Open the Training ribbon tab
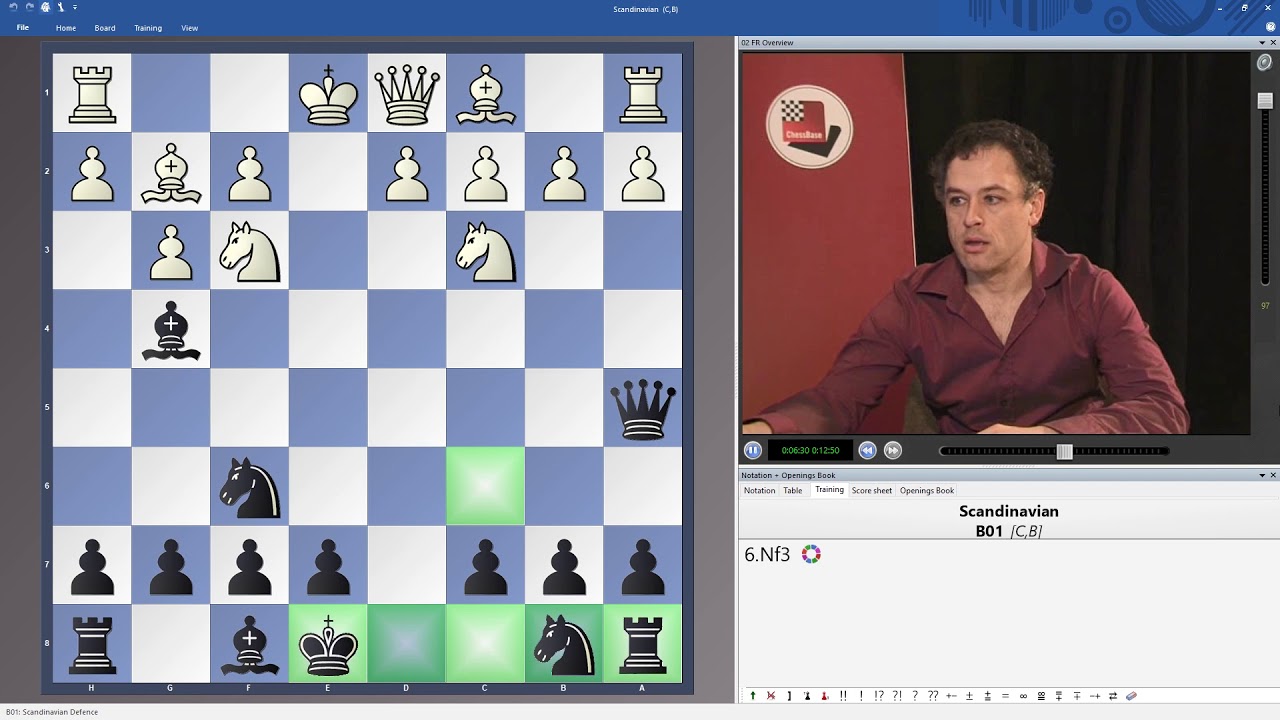The height and width of the screenshot is (720, 1280). tap(148, 28)
